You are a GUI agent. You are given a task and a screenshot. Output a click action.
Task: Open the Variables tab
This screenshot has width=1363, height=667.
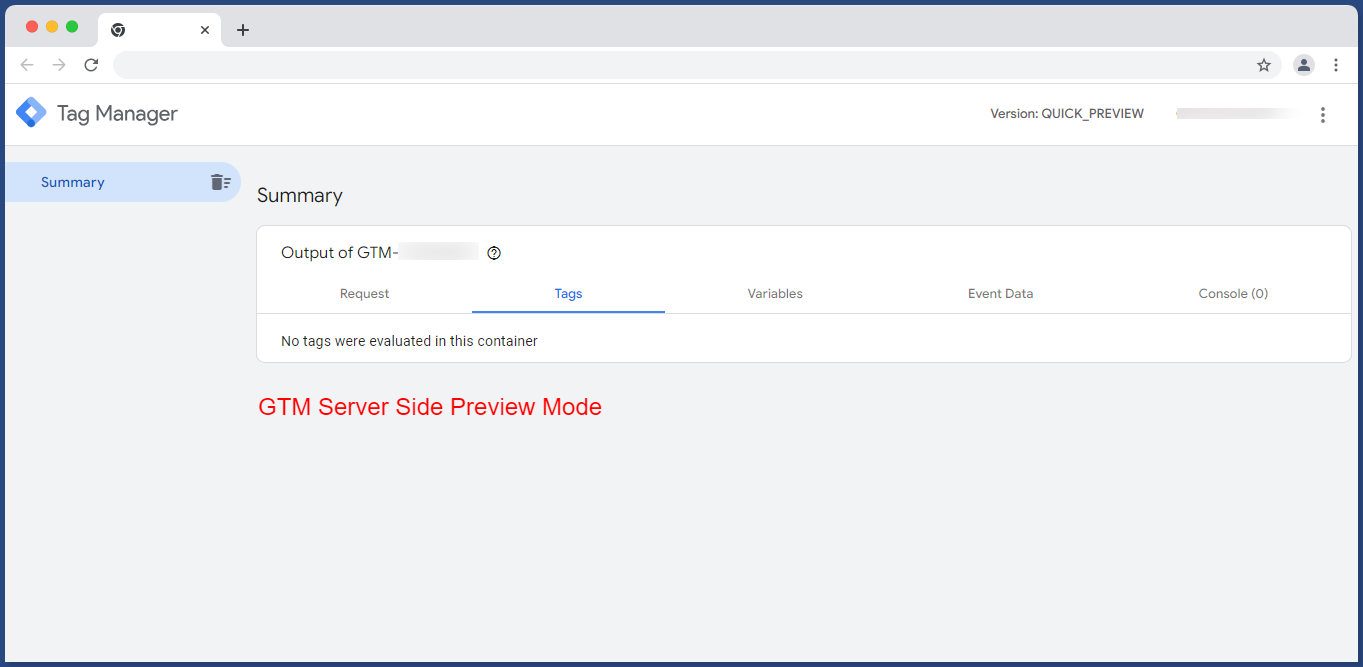pyautogui.click(x=775, y=294)
